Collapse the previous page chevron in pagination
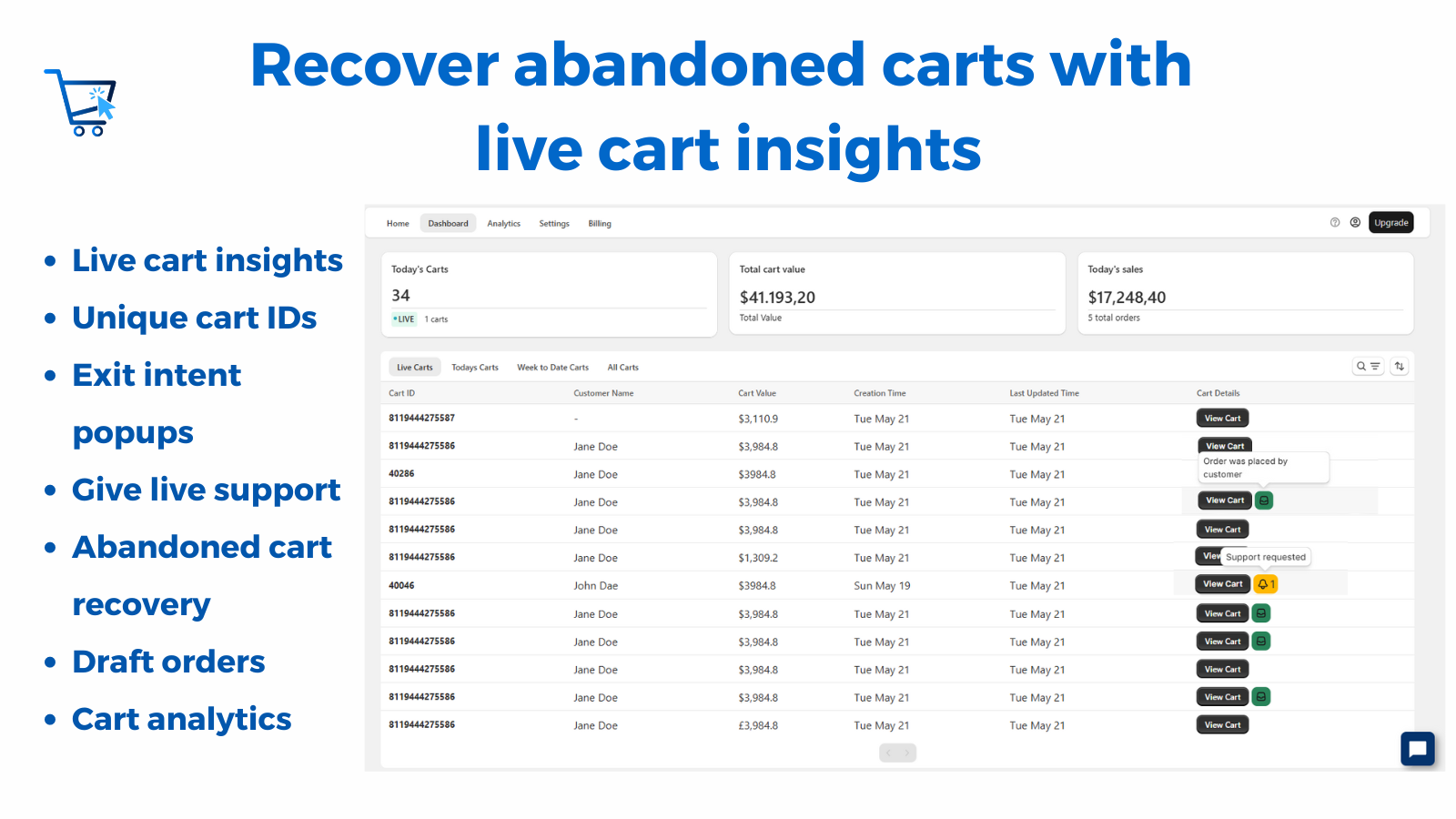This screenshot has height=819, width=1456. [887, 753]
